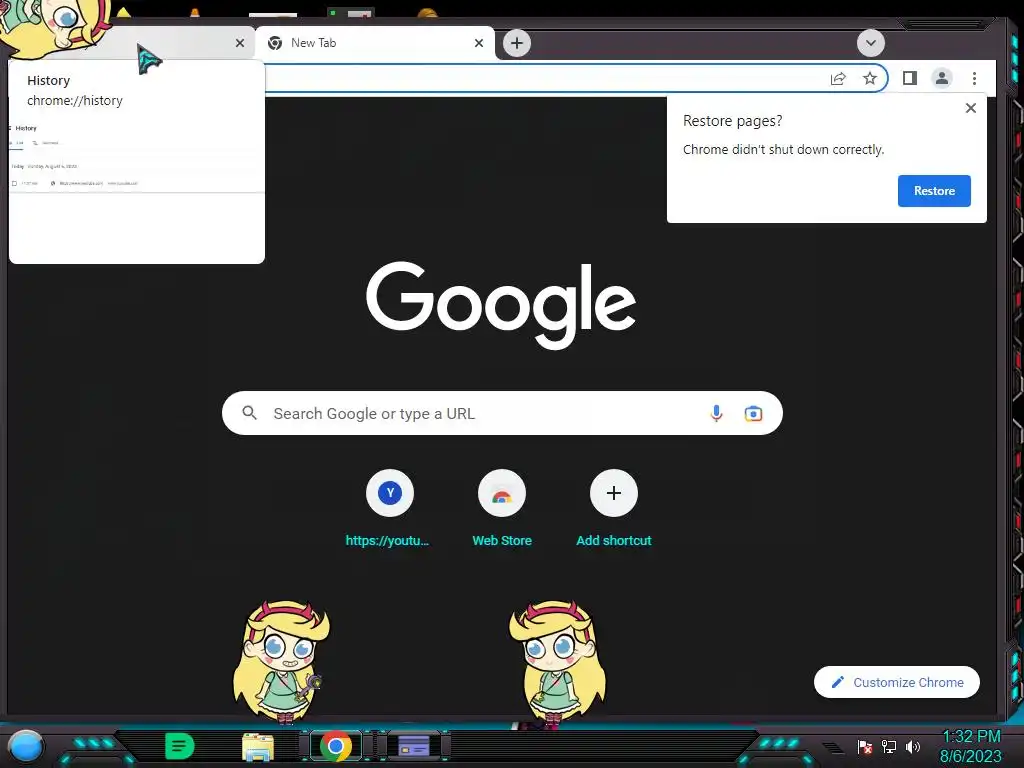The width and height of the screenshot is (1024, 768).
Task: Open the tab search dropdown arrow
Action: tap(871, 43)
